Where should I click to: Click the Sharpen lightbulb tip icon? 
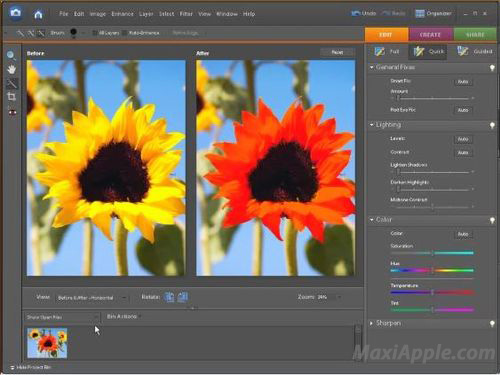[492, 324]
